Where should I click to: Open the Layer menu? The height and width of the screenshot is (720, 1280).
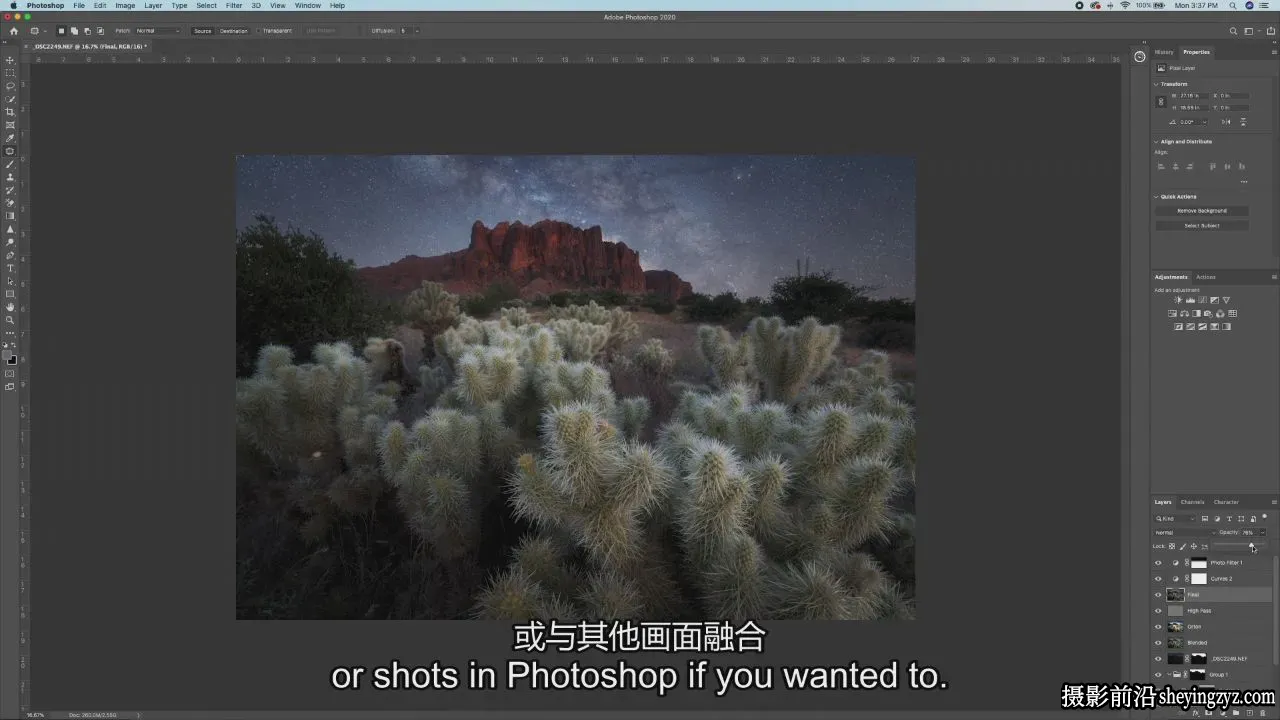[x=153, y=5]
